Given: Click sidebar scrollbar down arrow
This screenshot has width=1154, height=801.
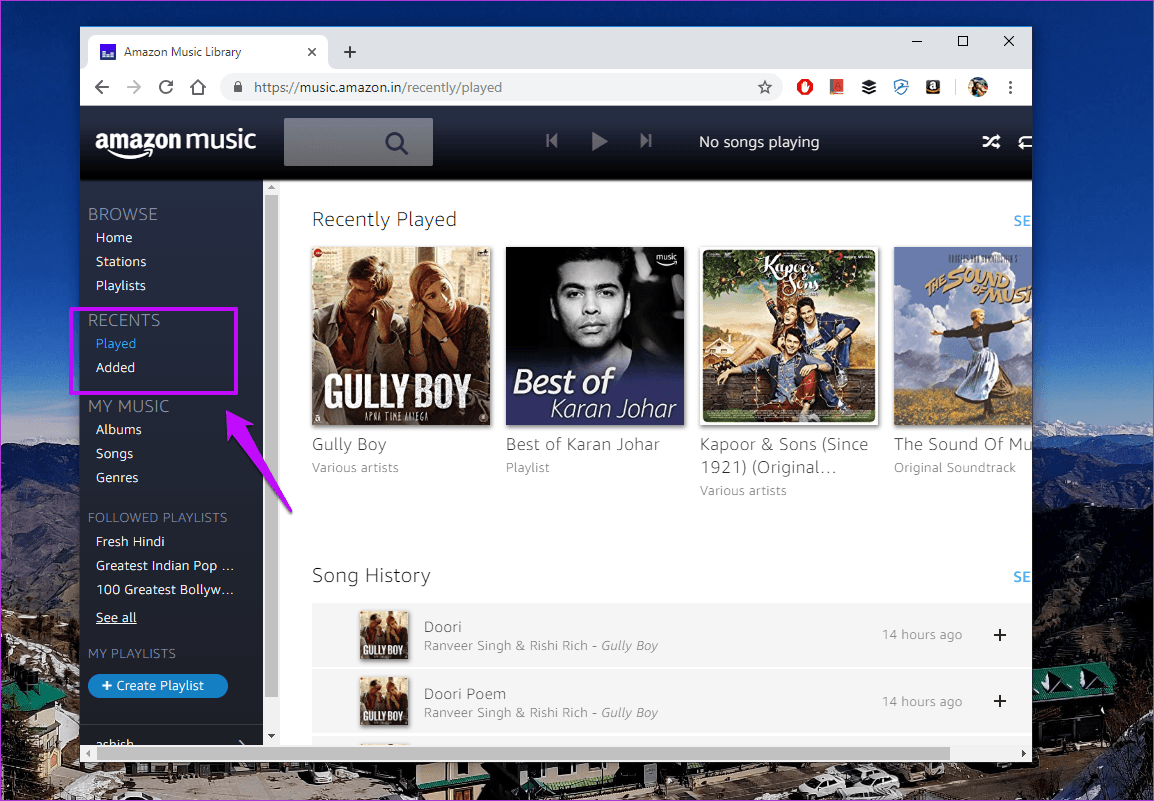Looking at the screenshot, I should click(x=271, y=736).
